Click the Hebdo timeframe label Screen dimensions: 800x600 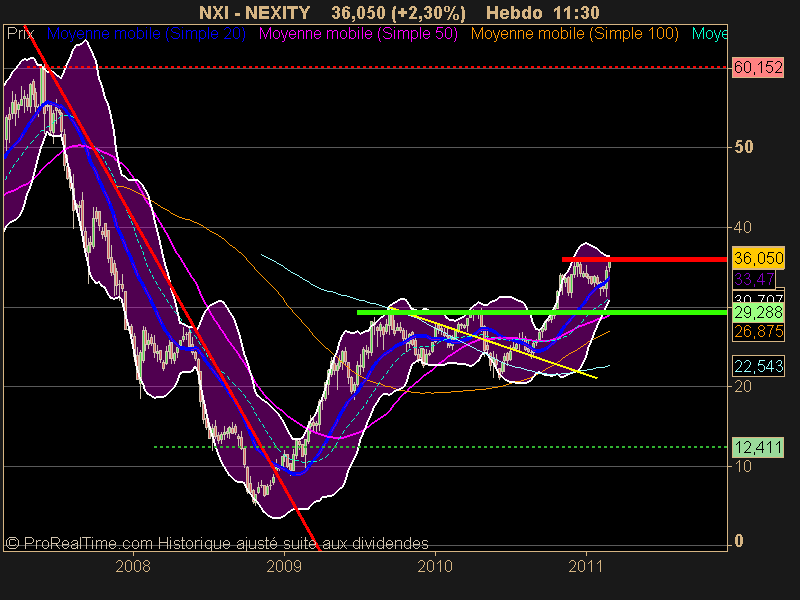pyautogui.click(x=514, y=13)
